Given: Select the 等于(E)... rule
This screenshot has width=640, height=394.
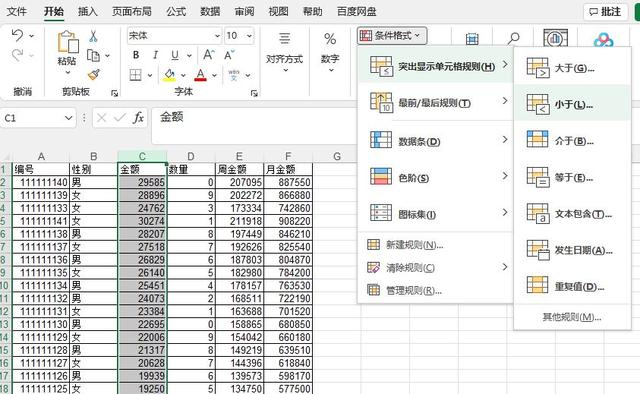Looking at the screenshot, I should [572, 177].
